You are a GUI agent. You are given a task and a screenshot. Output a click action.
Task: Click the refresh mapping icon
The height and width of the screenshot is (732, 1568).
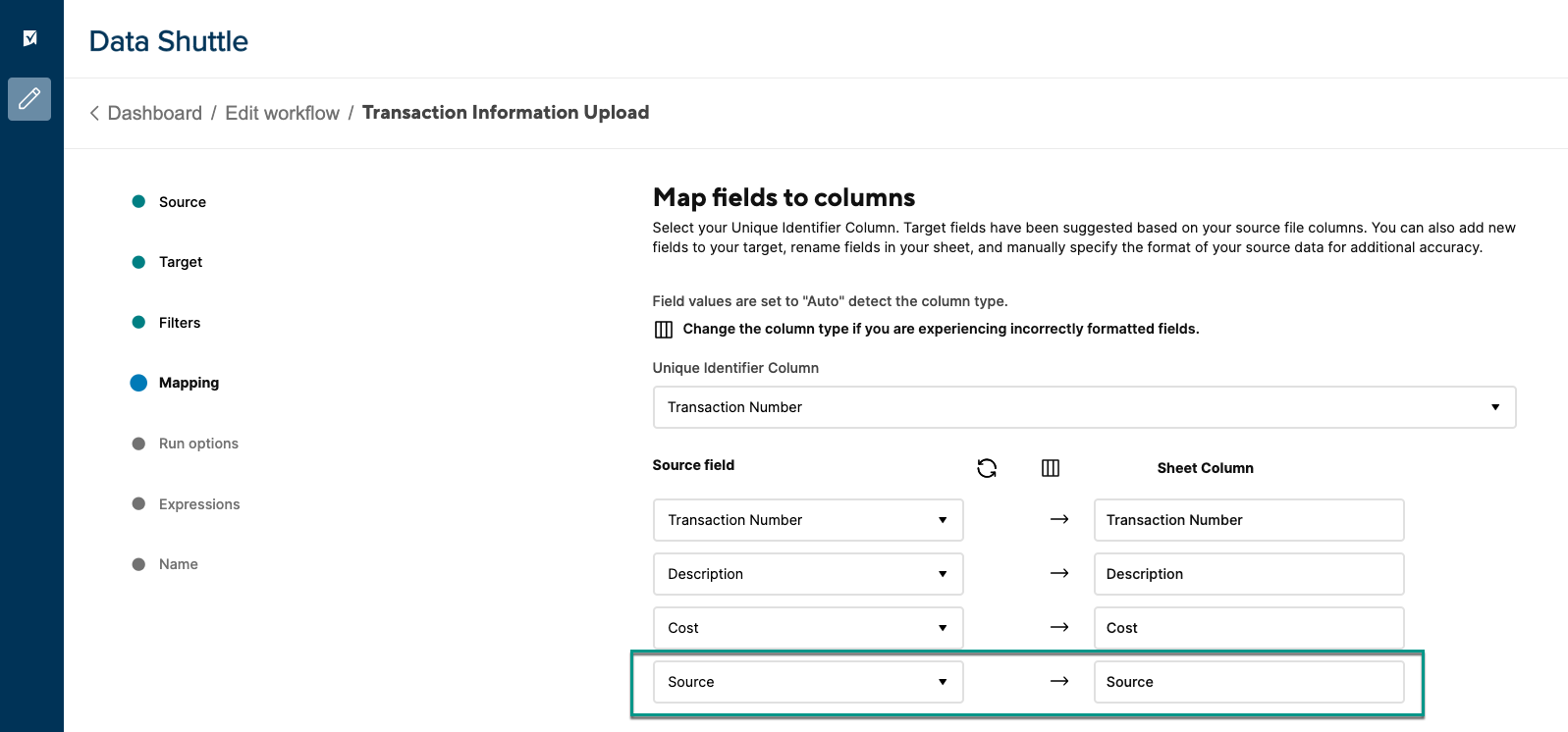pyautogui.click(x=987, y=468)
